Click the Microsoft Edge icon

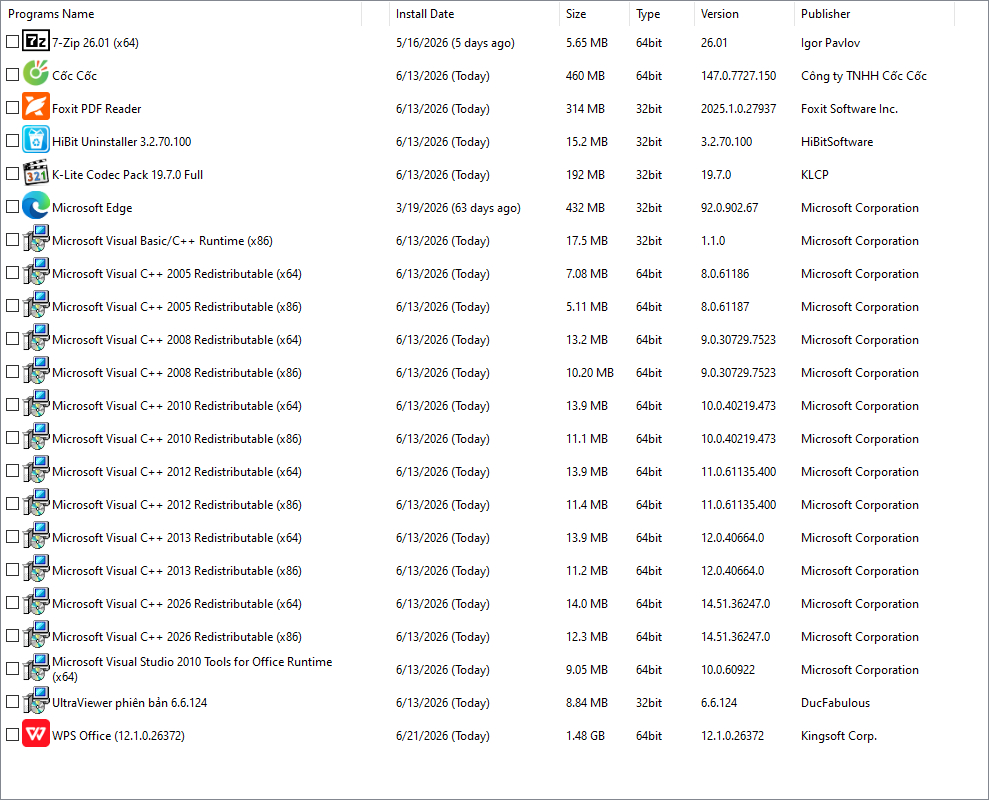(36, 206)
